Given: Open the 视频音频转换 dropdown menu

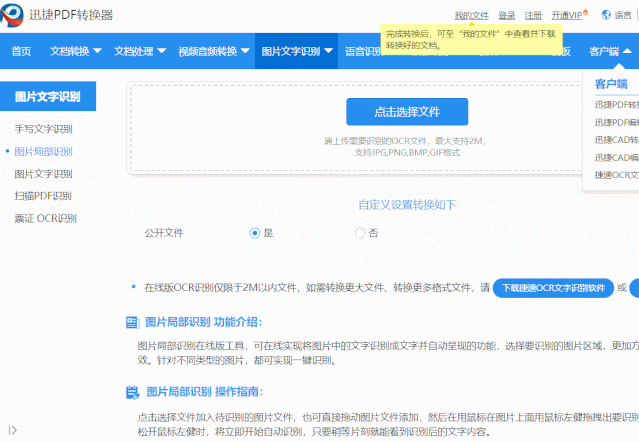Looking at the screenshot, I should 214,51.
